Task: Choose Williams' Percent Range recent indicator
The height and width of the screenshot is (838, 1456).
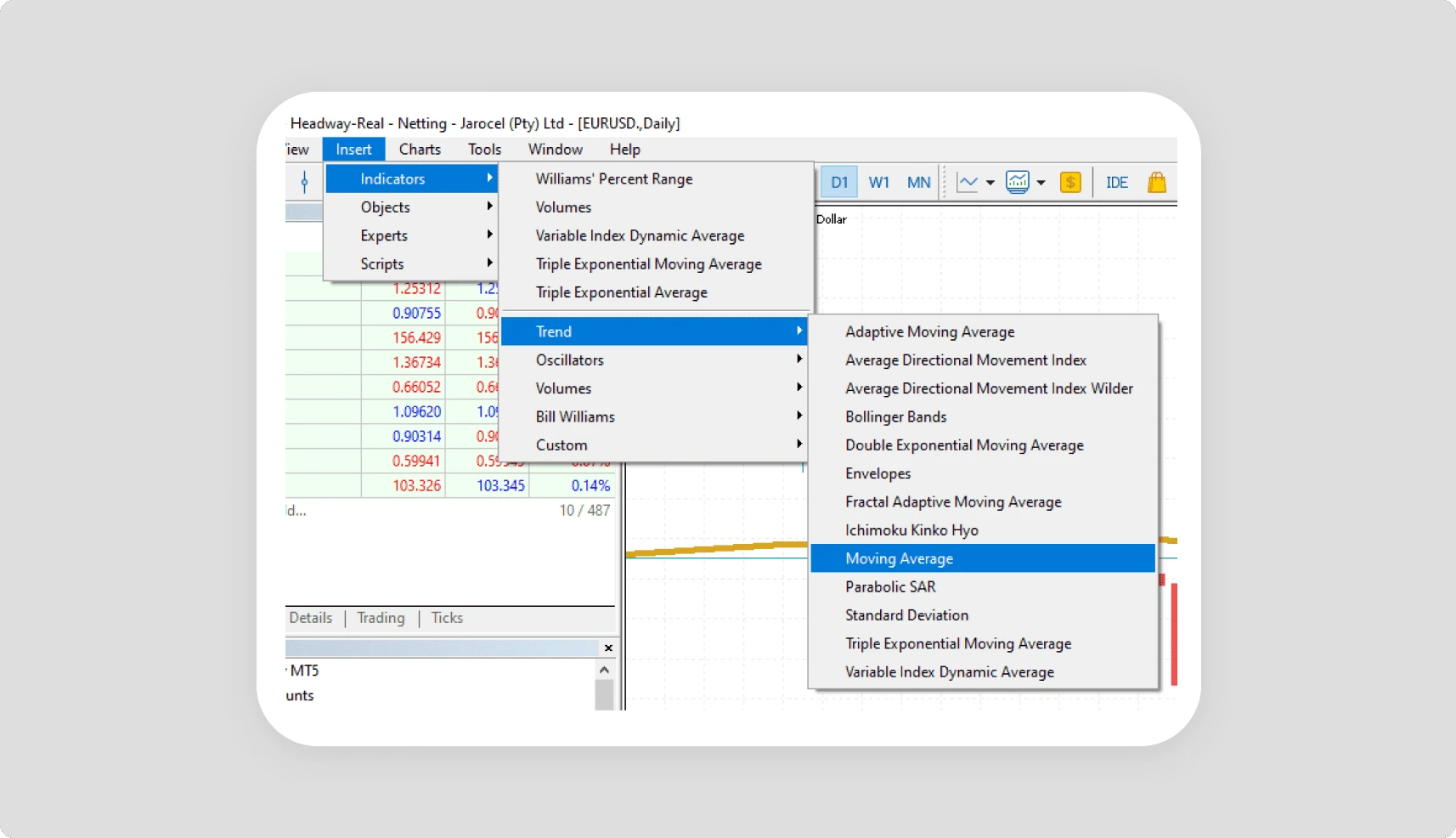Action: point(656,178)
